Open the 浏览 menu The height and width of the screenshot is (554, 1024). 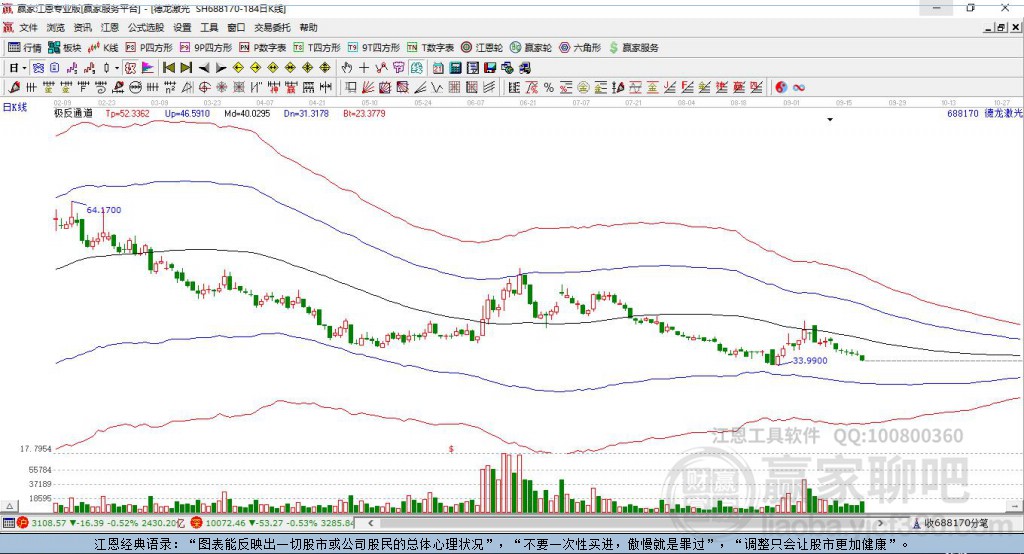point(56,27)
